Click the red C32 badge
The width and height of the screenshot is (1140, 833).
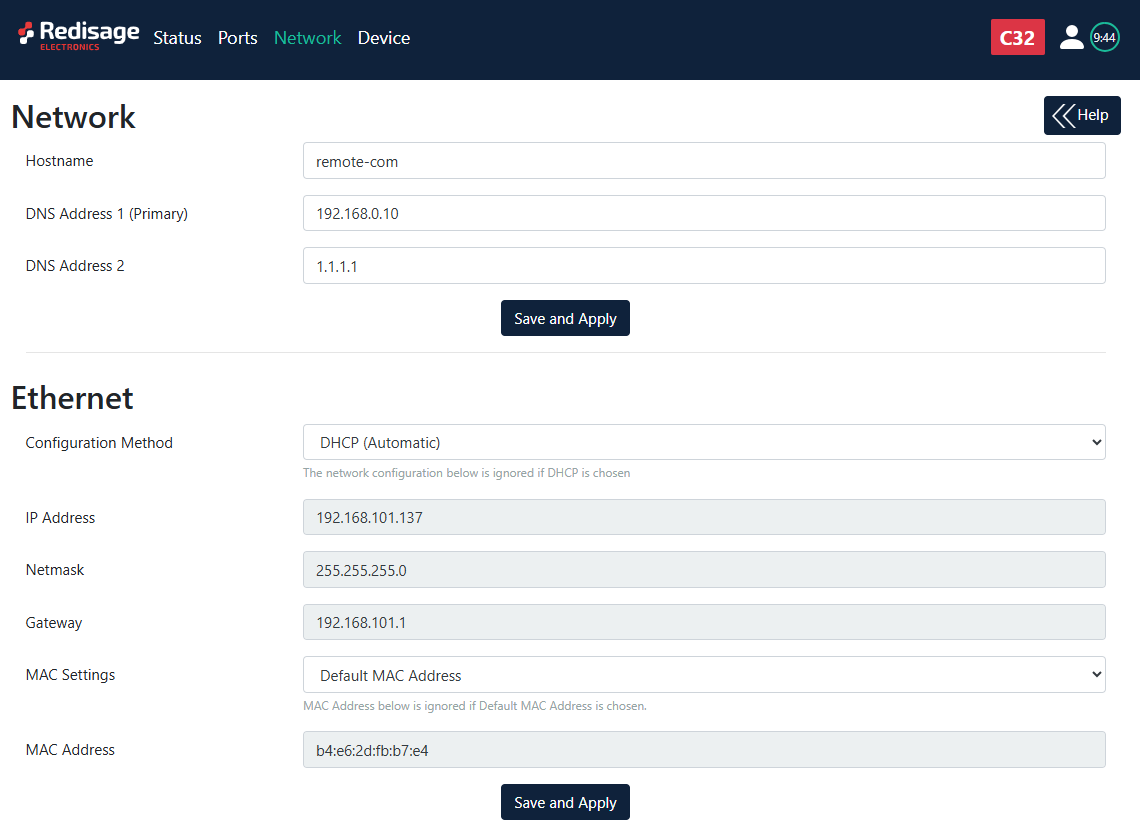tap(1017, 38)
